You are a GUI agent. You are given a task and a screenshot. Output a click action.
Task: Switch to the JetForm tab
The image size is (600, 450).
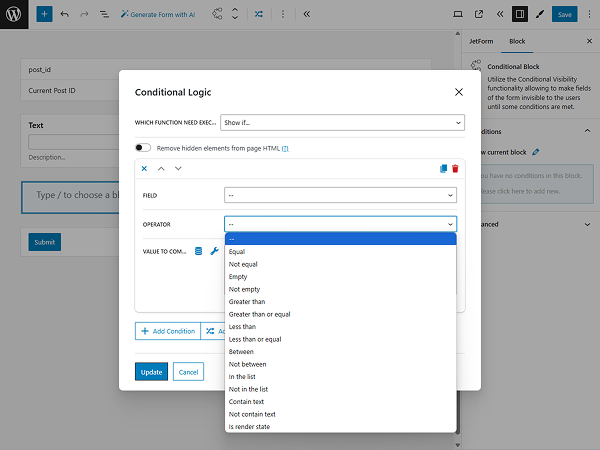[x=481, y=41]
